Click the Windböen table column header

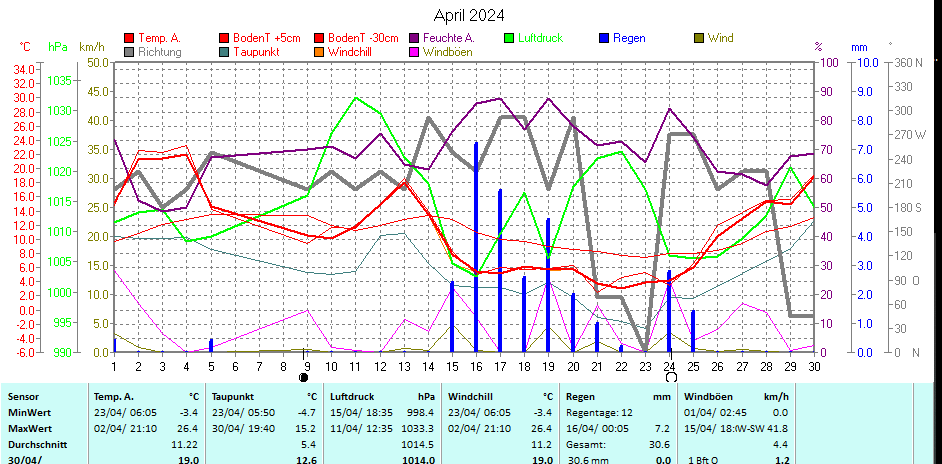(707, 397)
